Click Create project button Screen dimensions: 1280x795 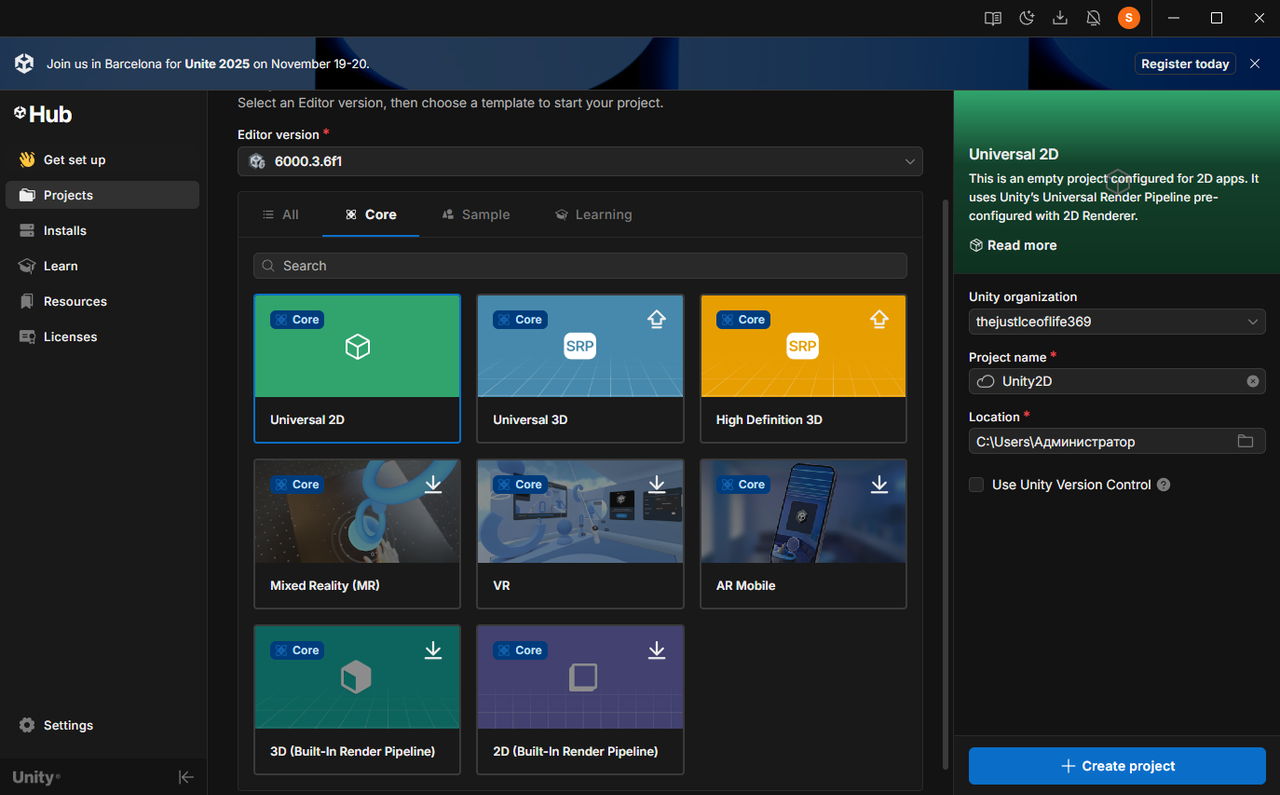[1117, 766]
